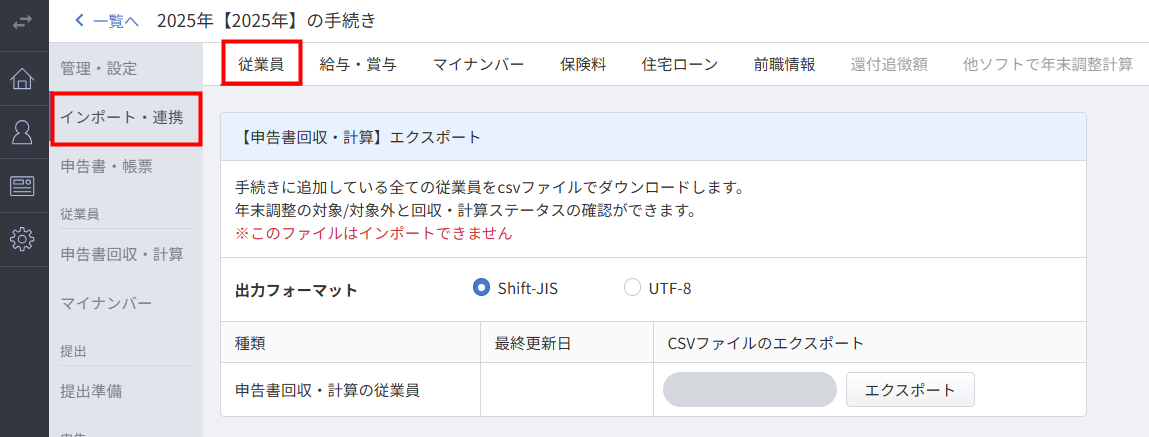1149x437 pixels.
Task: Open 提出準備 in the side menu
Action: click(x=91, y=391)
